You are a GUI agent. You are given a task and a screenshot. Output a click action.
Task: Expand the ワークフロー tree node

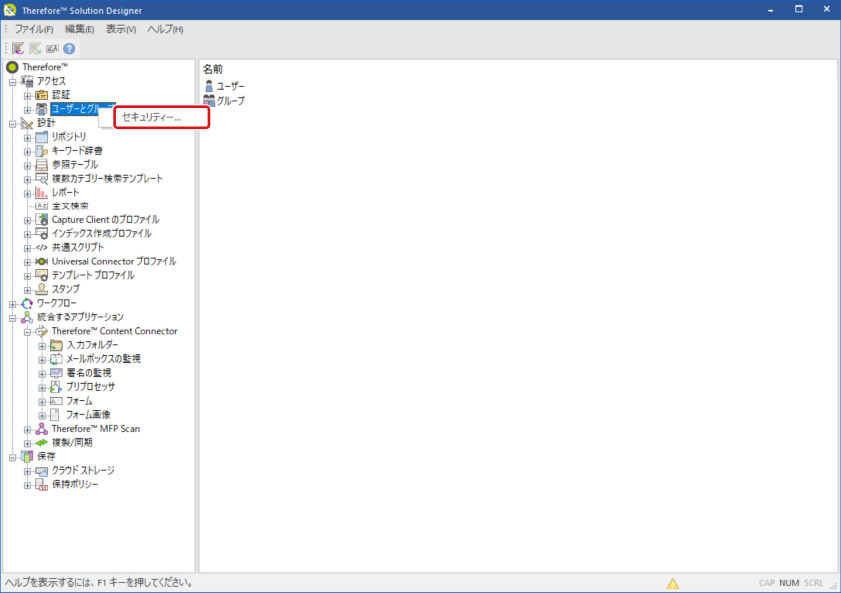tap(13, 303)
